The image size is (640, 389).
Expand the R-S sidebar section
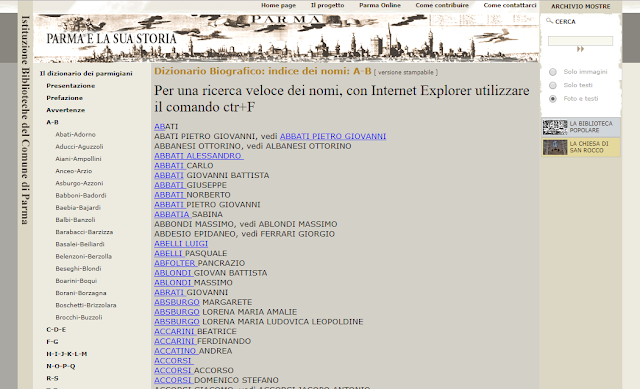click(x=52, y=378)
